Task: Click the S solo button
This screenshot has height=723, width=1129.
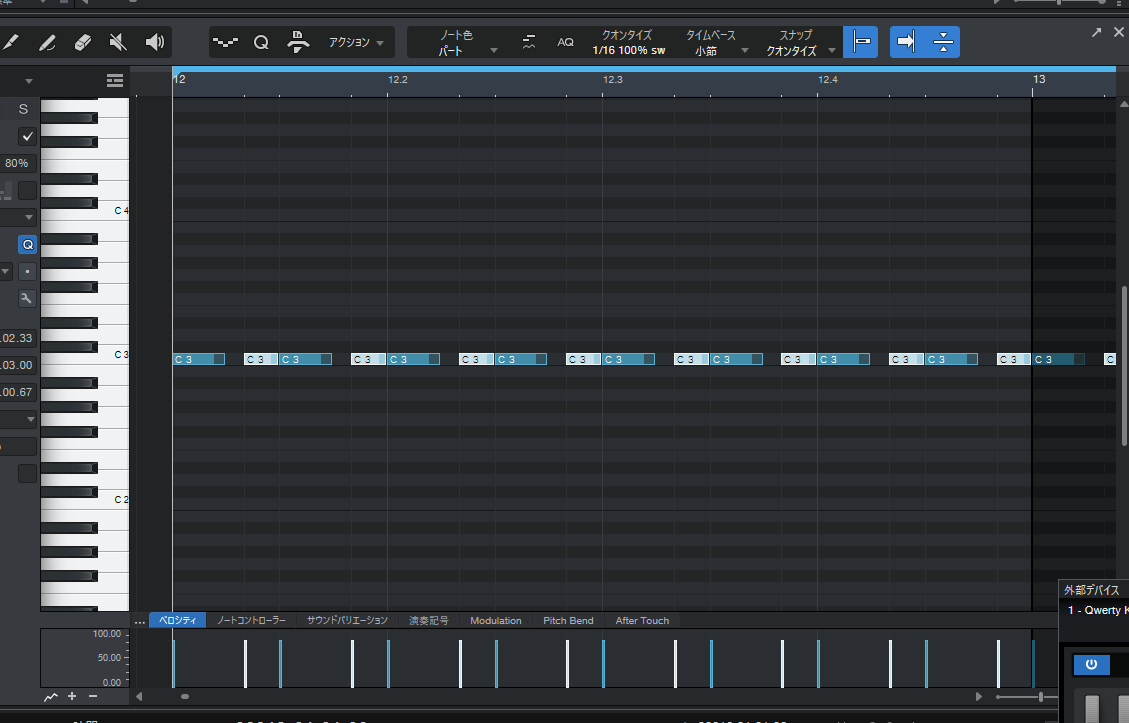Action: click(x=23, y=109)
